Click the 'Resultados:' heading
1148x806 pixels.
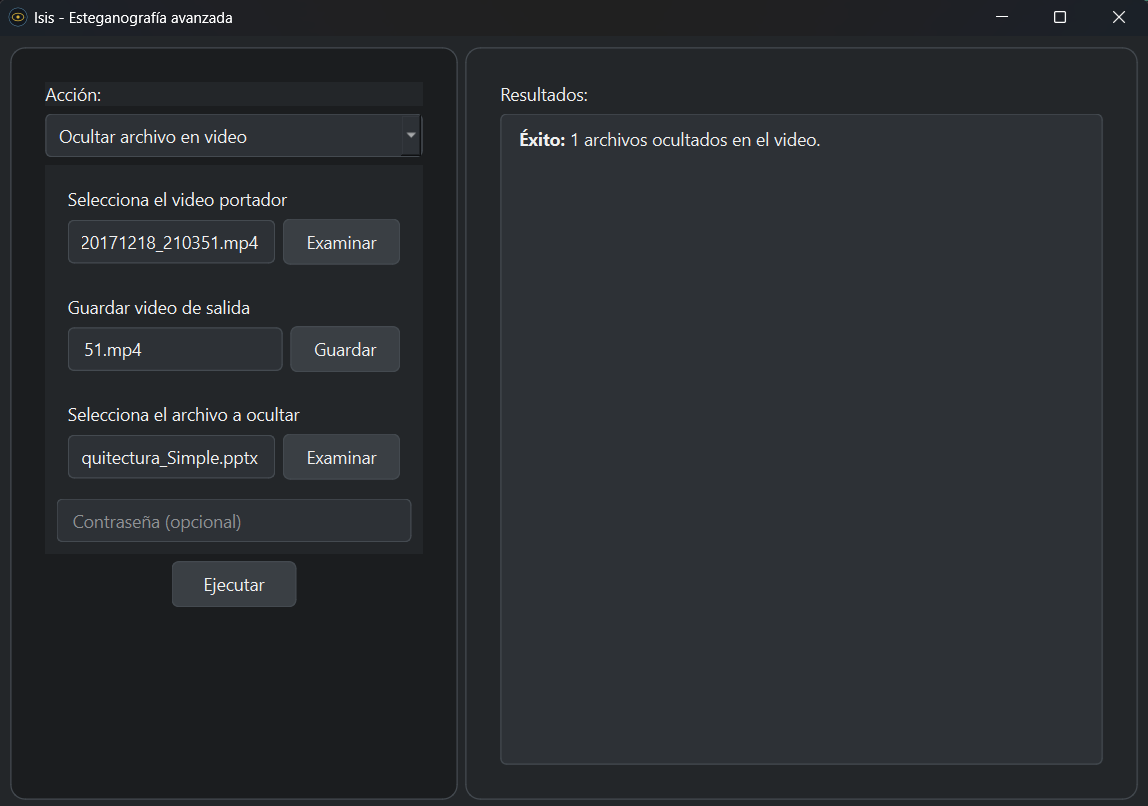click(x=544, y=95)
